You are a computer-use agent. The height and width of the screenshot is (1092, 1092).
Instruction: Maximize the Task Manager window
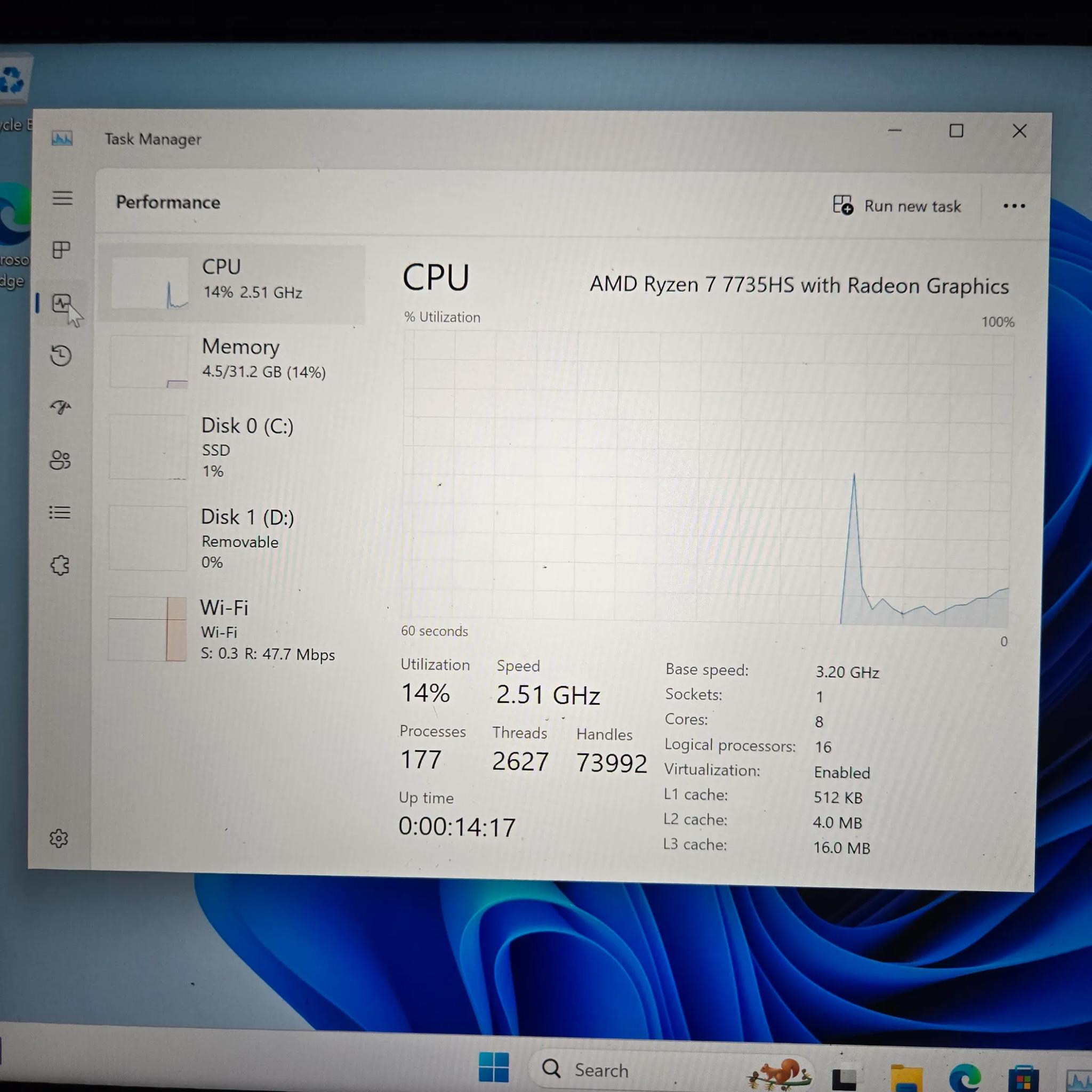(957, 131)
